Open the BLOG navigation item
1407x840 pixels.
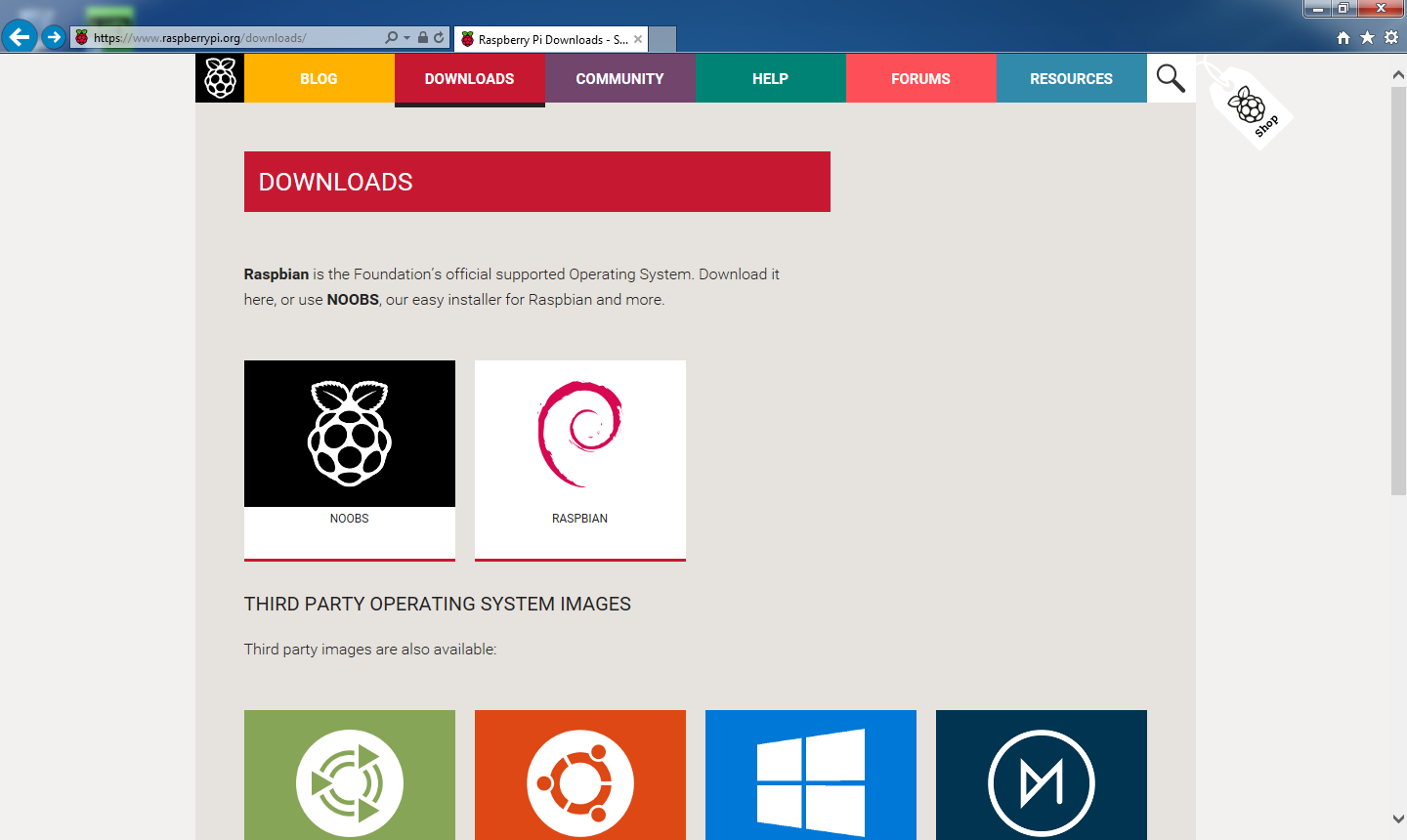click(x=319, y=78)
